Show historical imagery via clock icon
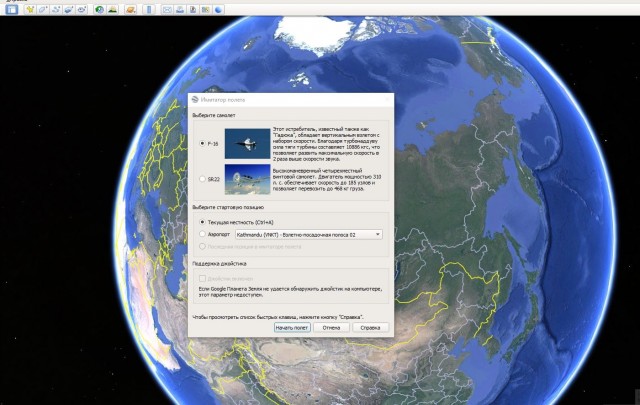 (x=99, y=9)
